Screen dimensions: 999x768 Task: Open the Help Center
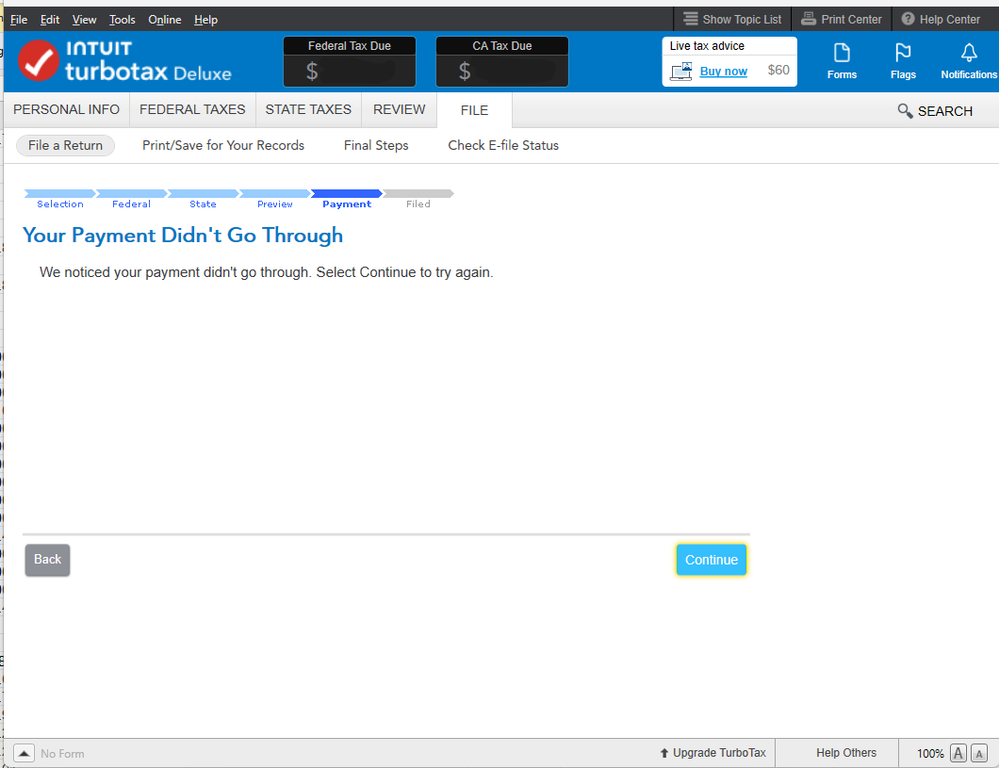(x=940, y=19)
